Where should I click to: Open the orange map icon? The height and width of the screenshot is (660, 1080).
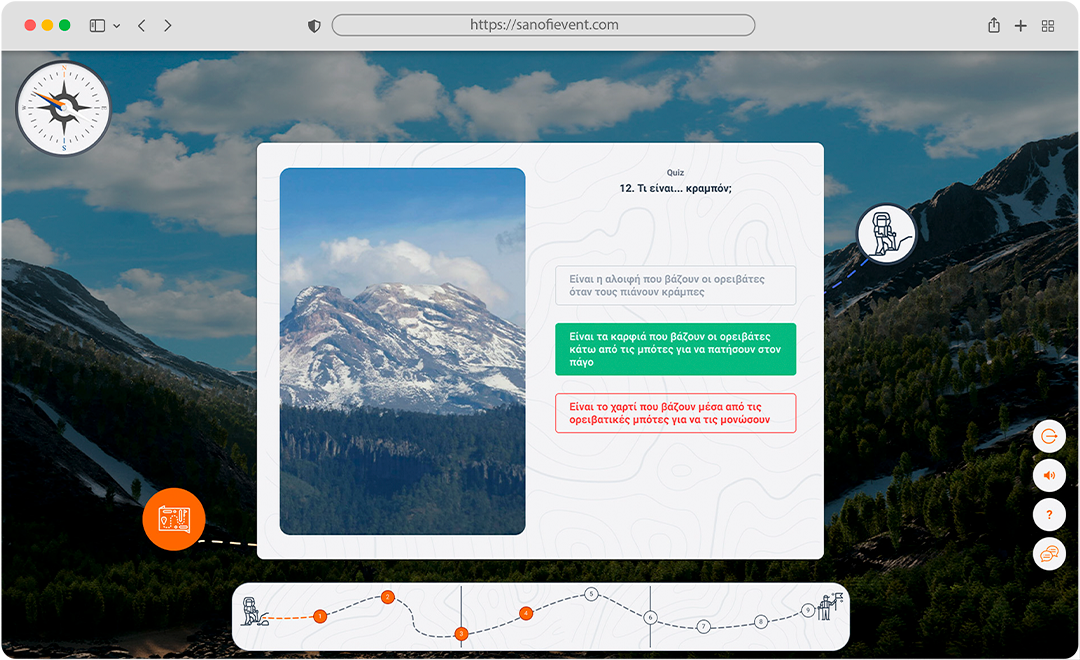click(x=174, y=519)
